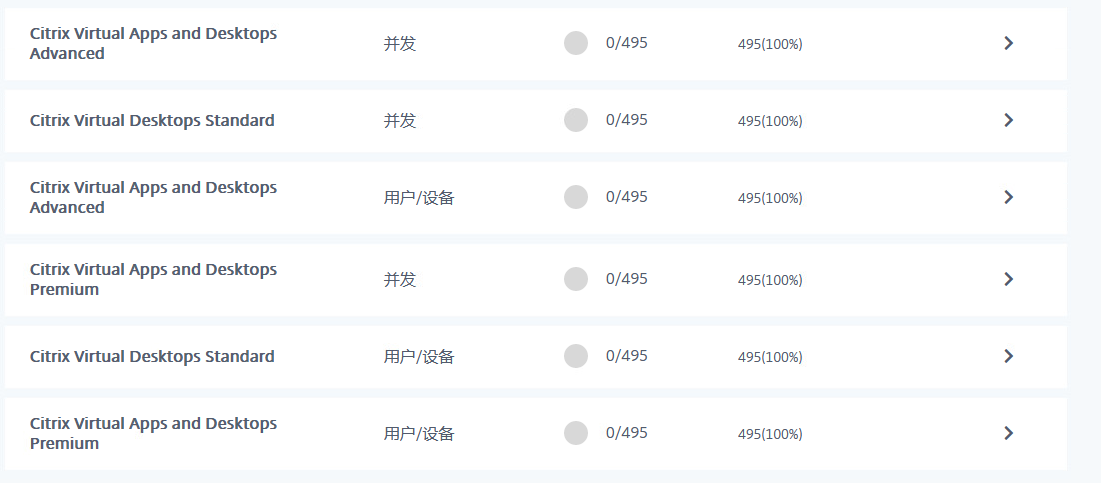Image resolution: width=1101 pixels, height=483 pixels.
Task: Click the usage circle for user/device (用户/设备) Advanced license
Action: tap(576, 197)
